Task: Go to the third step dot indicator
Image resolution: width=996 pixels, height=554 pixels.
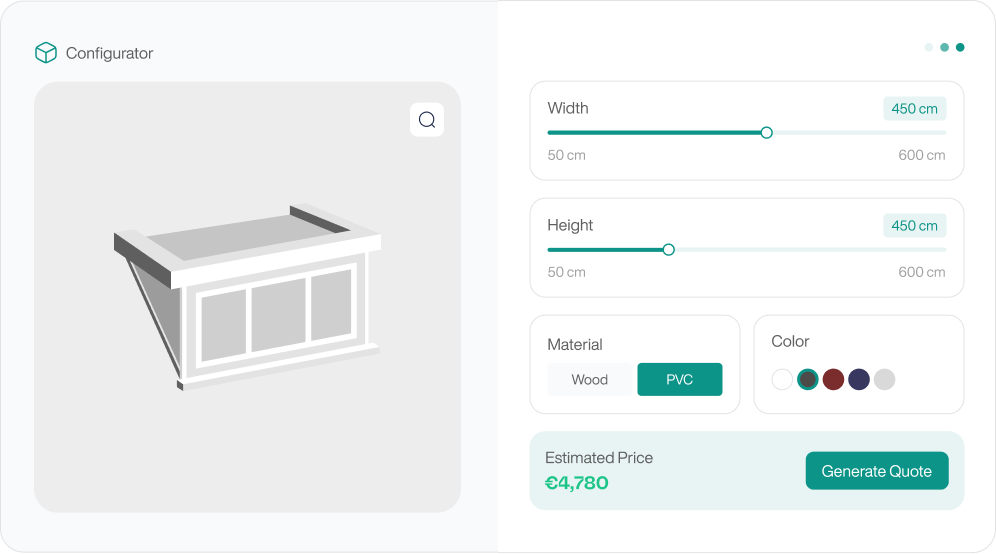Action: coord(960,47)
